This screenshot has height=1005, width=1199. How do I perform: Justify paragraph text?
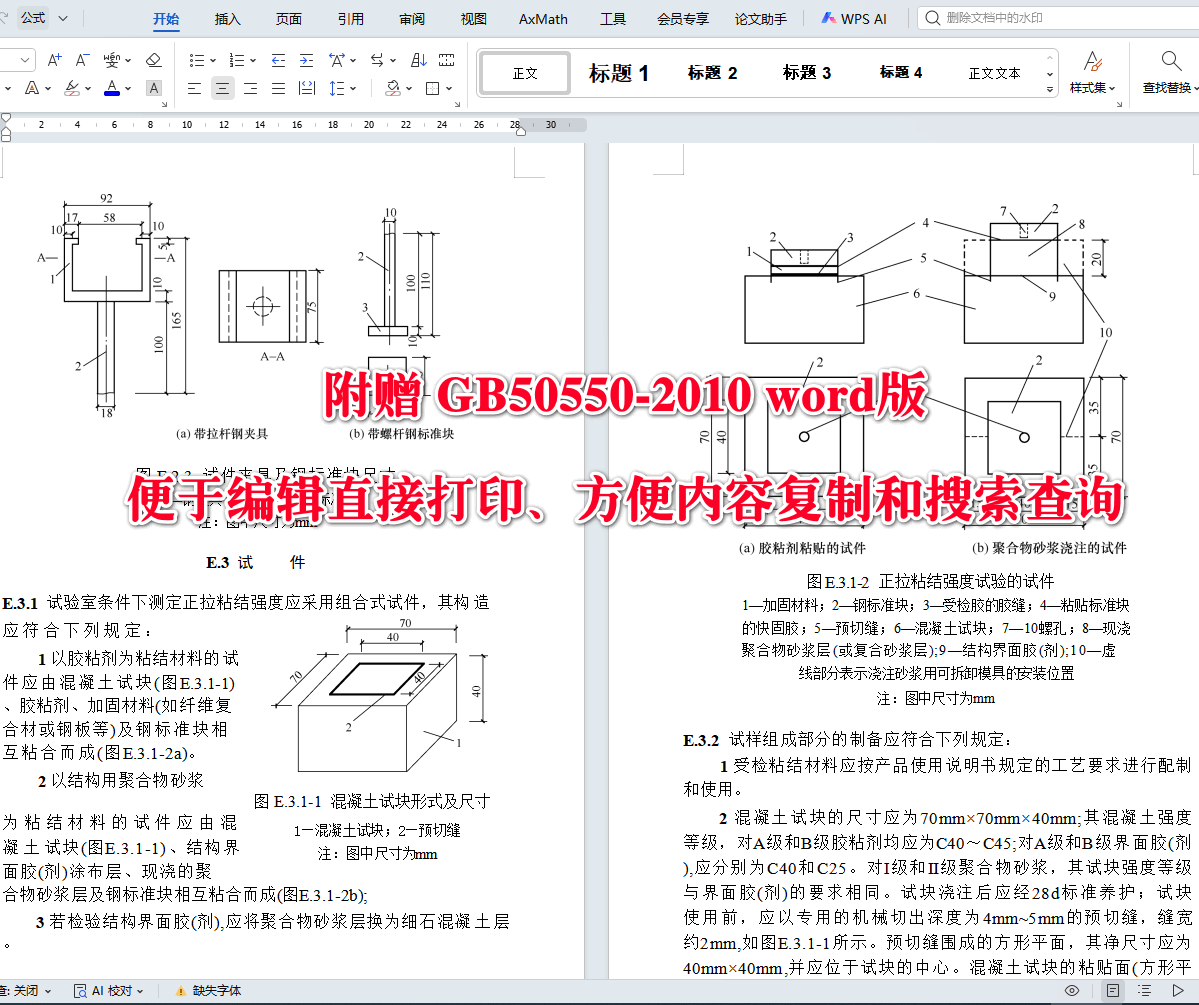278,89
